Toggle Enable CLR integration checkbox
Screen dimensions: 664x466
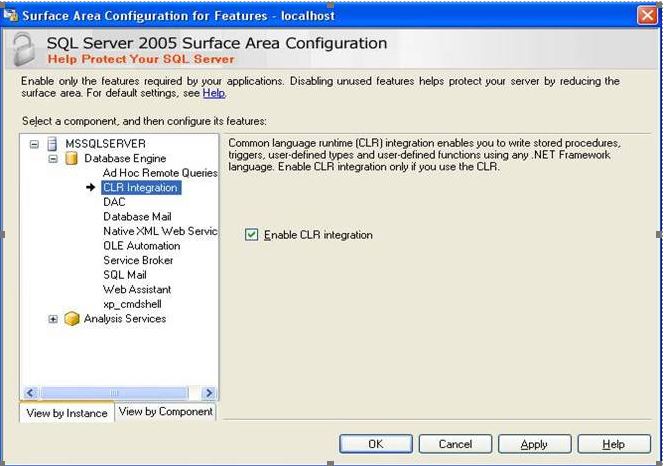251,234
